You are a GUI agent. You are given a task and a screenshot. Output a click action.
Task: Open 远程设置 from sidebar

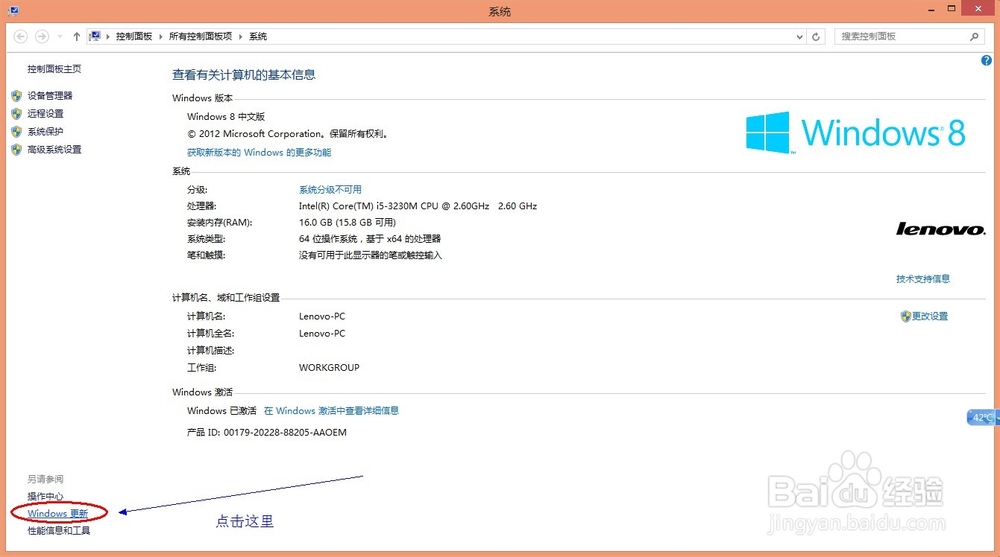[45, 114]
